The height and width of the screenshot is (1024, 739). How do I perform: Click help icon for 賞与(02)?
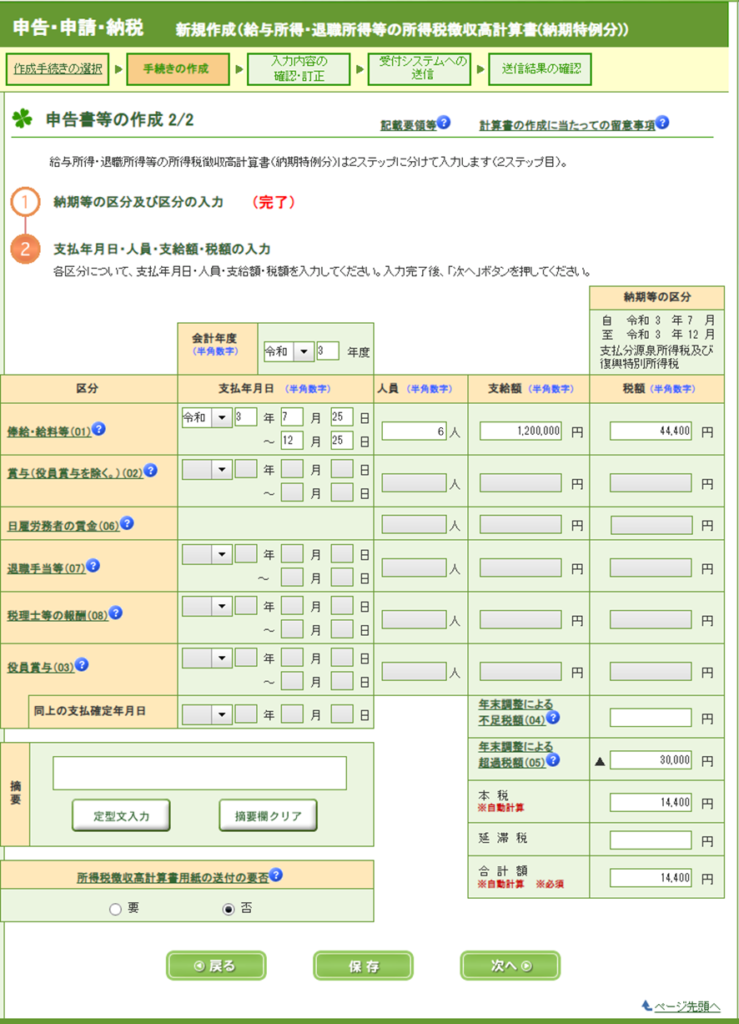point(151,470)
